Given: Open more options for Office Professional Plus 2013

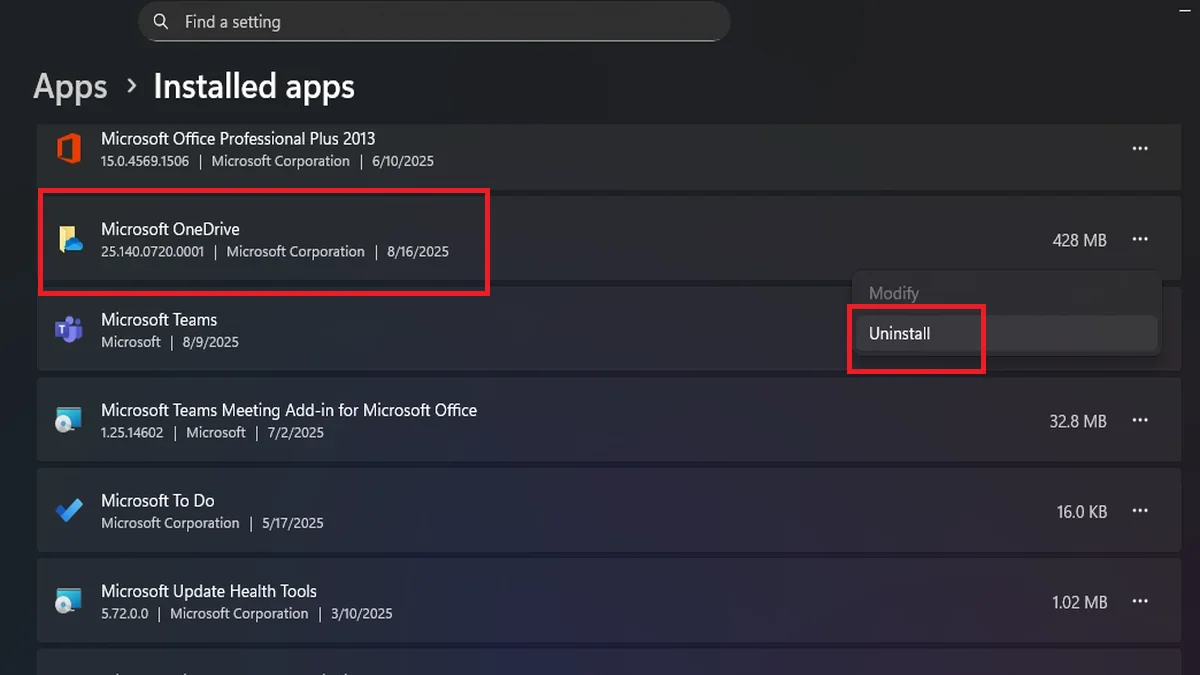Looking at the screenshot, I should coord(1140,149).
